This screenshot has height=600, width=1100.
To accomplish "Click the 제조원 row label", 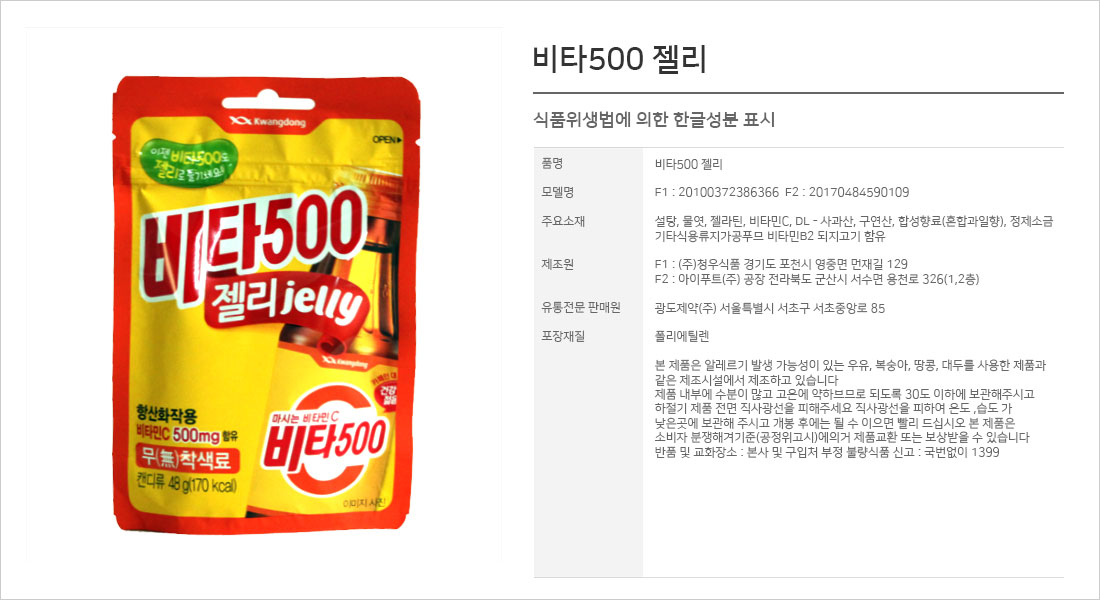I will click(558, 265).
